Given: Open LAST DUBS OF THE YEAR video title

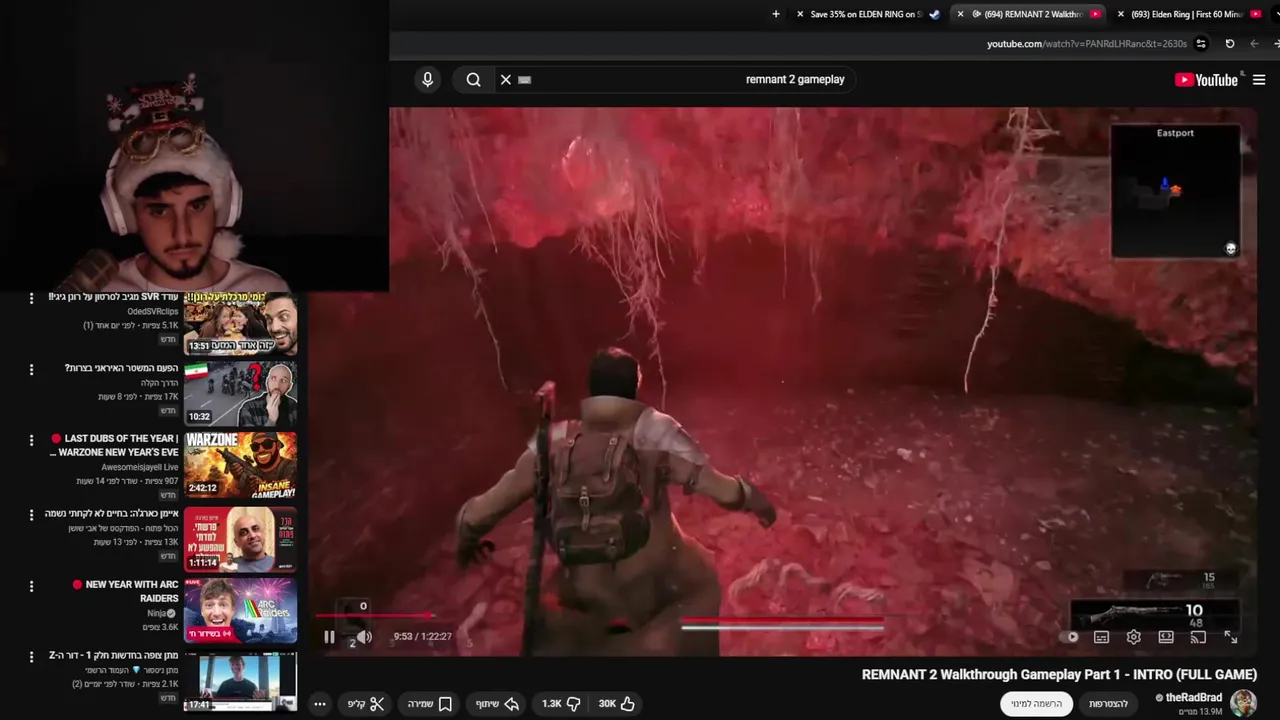Looking at the screenshot, I should [x=114, y=445].
